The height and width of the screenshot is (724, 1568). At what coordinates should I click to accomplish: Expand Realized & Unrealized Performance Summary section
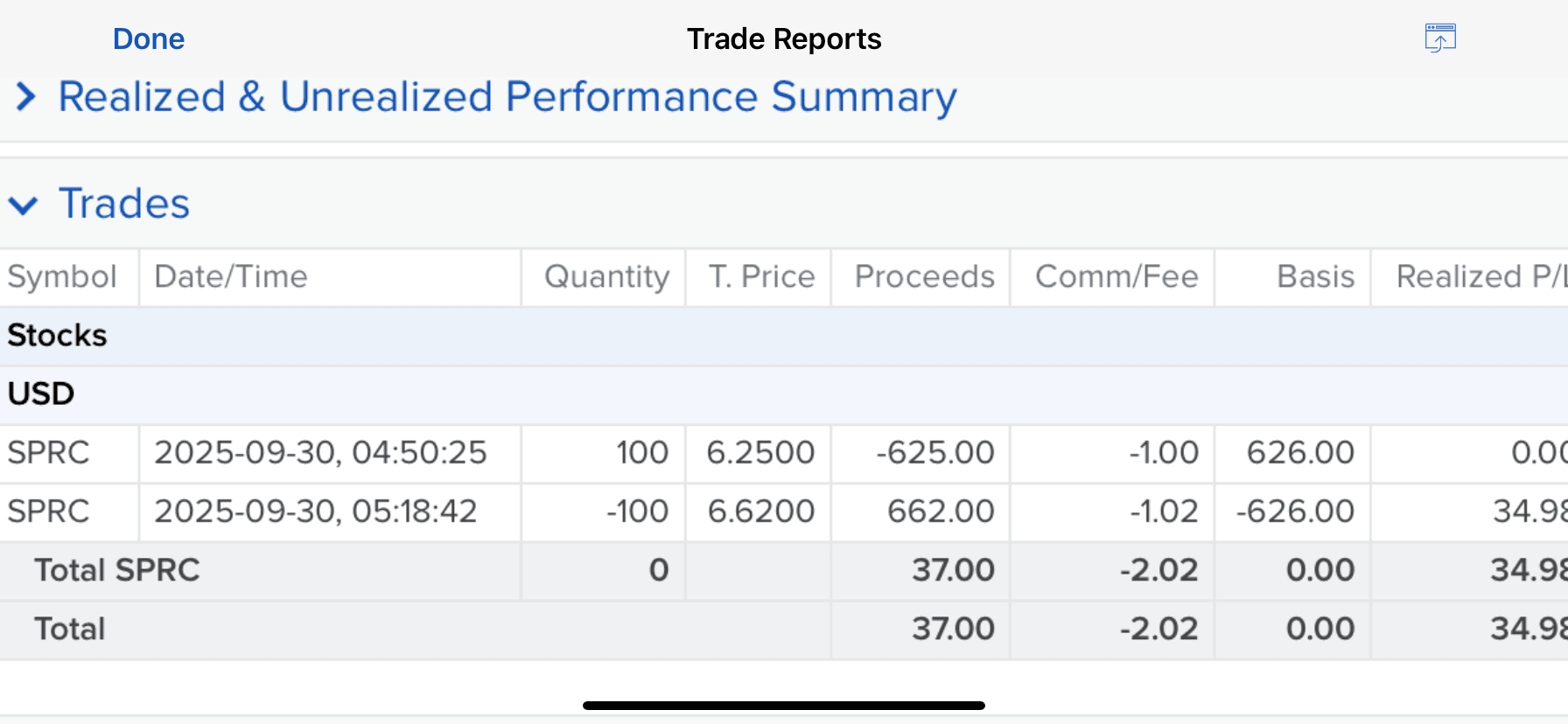tap(26, 97)
